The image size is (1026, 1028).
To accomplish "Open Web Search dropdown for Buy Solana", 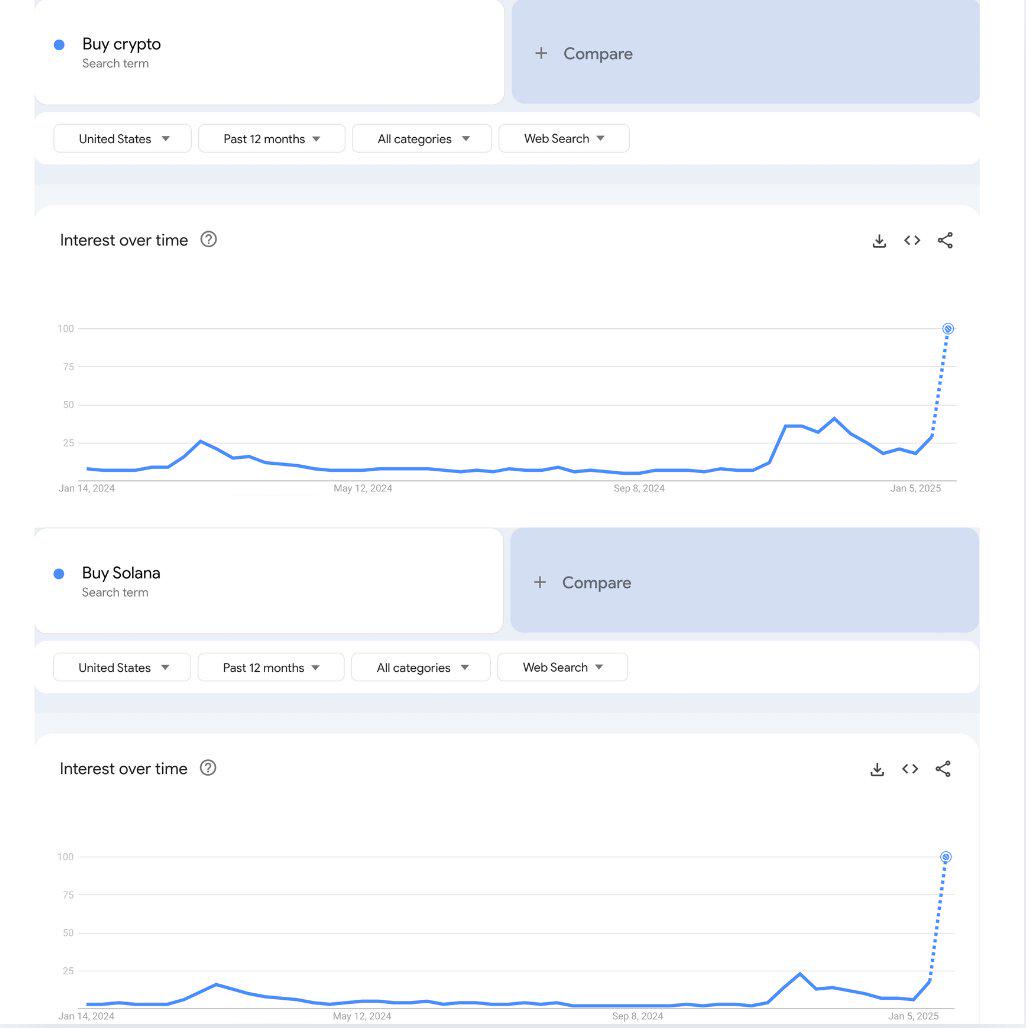I will (x=562, y=667).
